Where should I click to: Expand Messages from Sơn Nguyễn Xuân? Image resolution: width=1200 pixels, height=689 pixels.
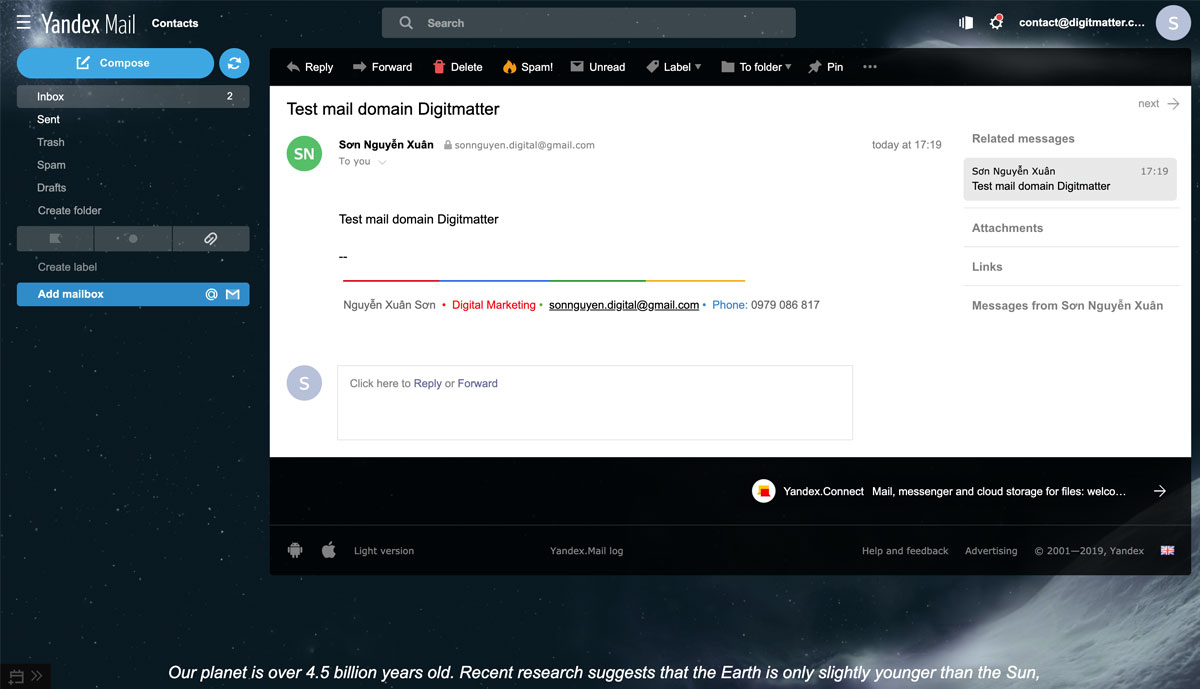[1068, 306]
